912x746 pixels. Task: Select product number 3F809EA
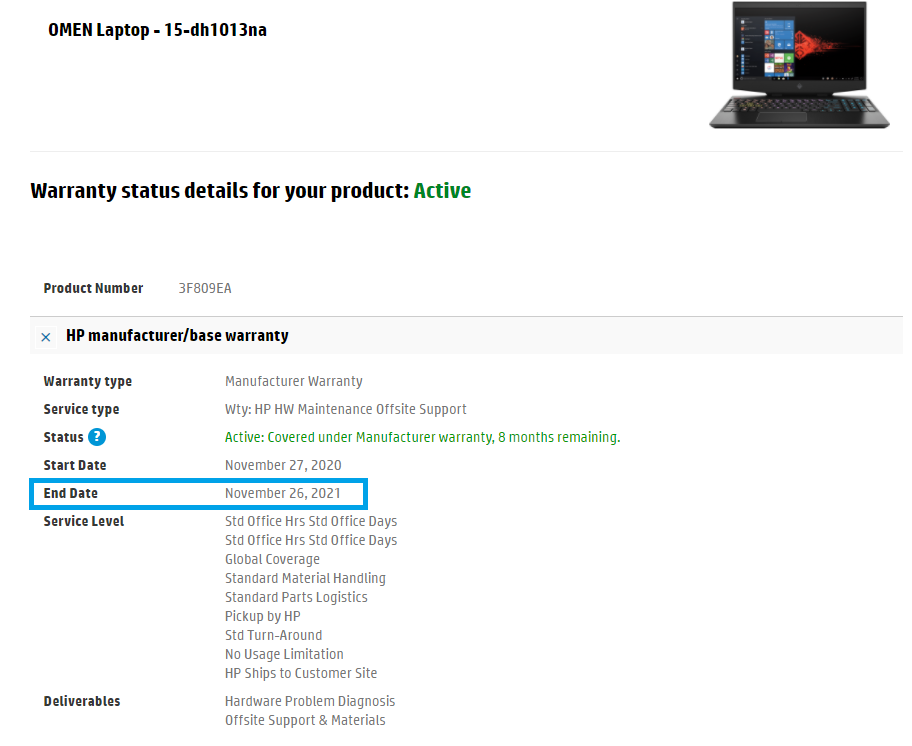tap(205, 288)
